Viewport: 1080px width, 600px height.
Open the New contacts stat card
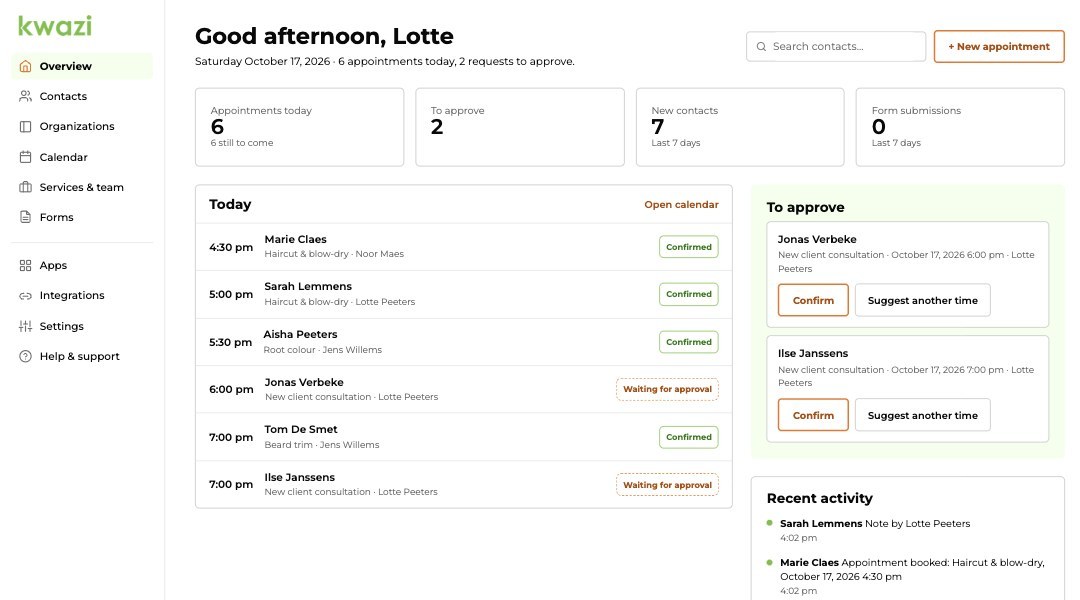tap(740, 127)
